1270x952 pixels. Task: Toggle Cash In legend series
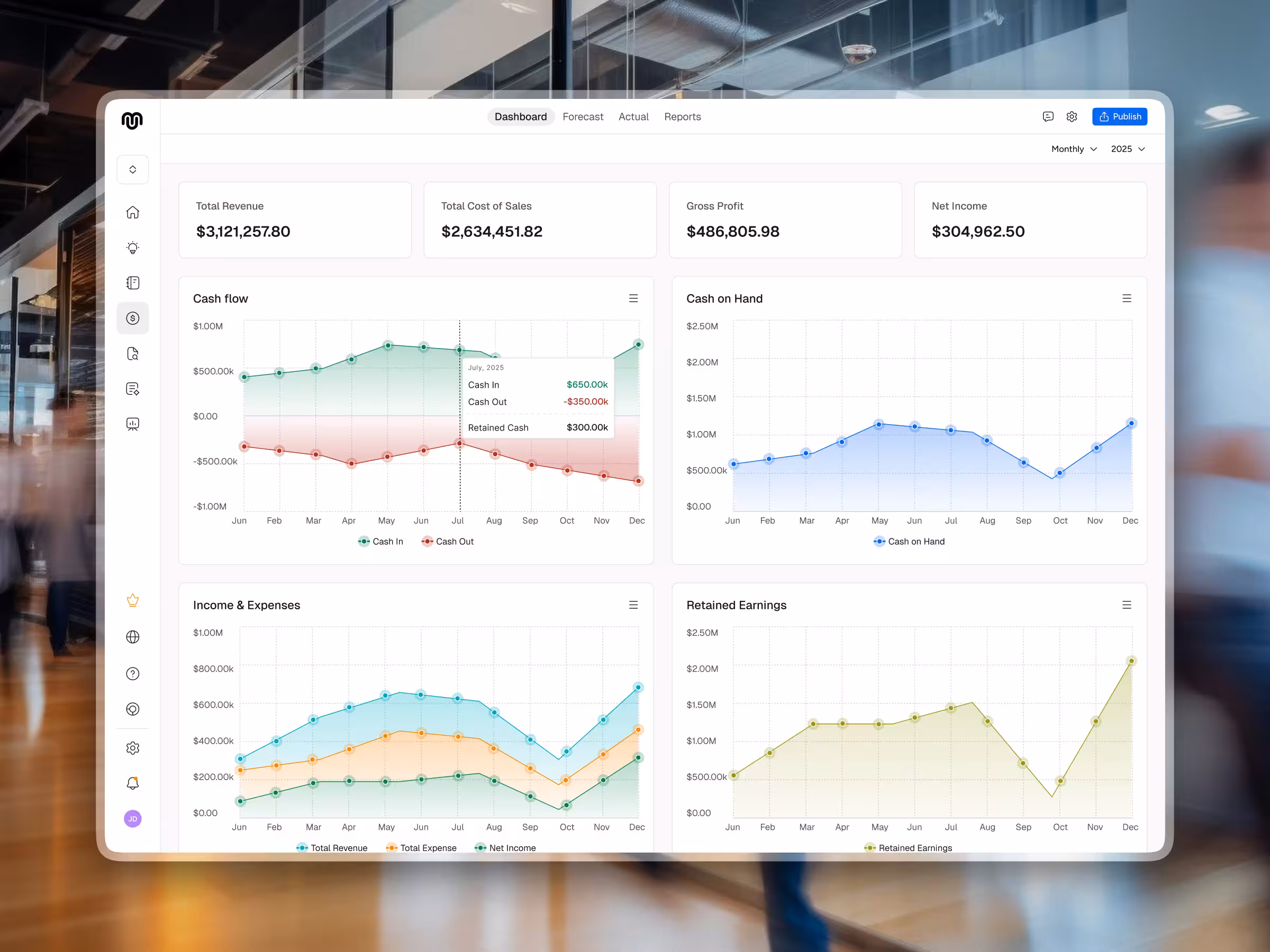pyautogui.click(x=380, y=541)
